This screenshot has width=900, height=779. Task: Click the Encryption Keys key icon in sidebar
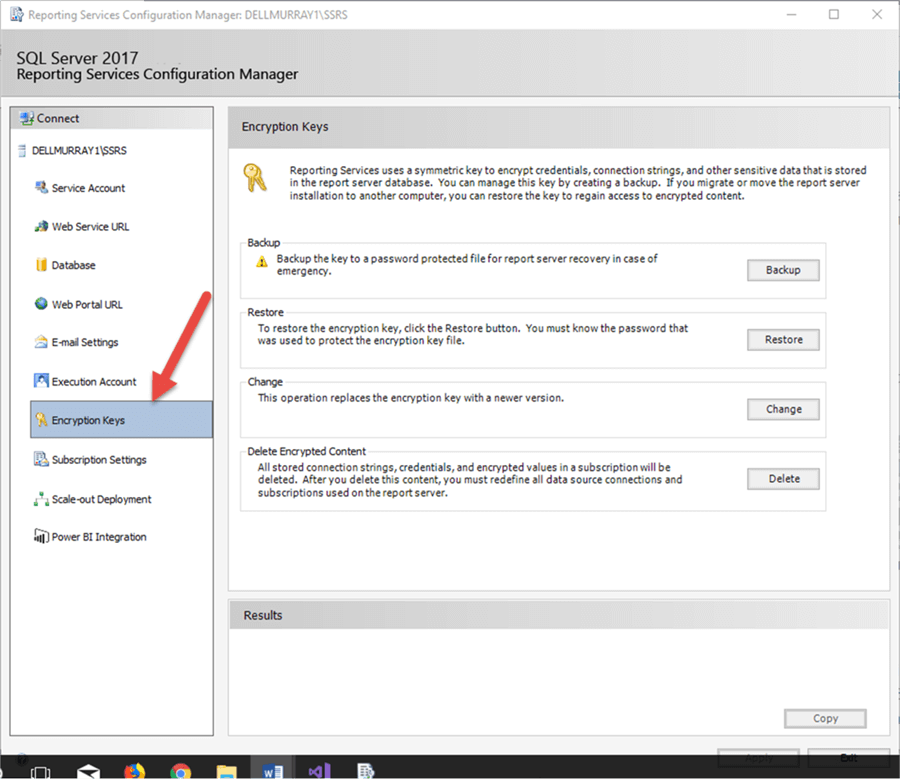41,420
